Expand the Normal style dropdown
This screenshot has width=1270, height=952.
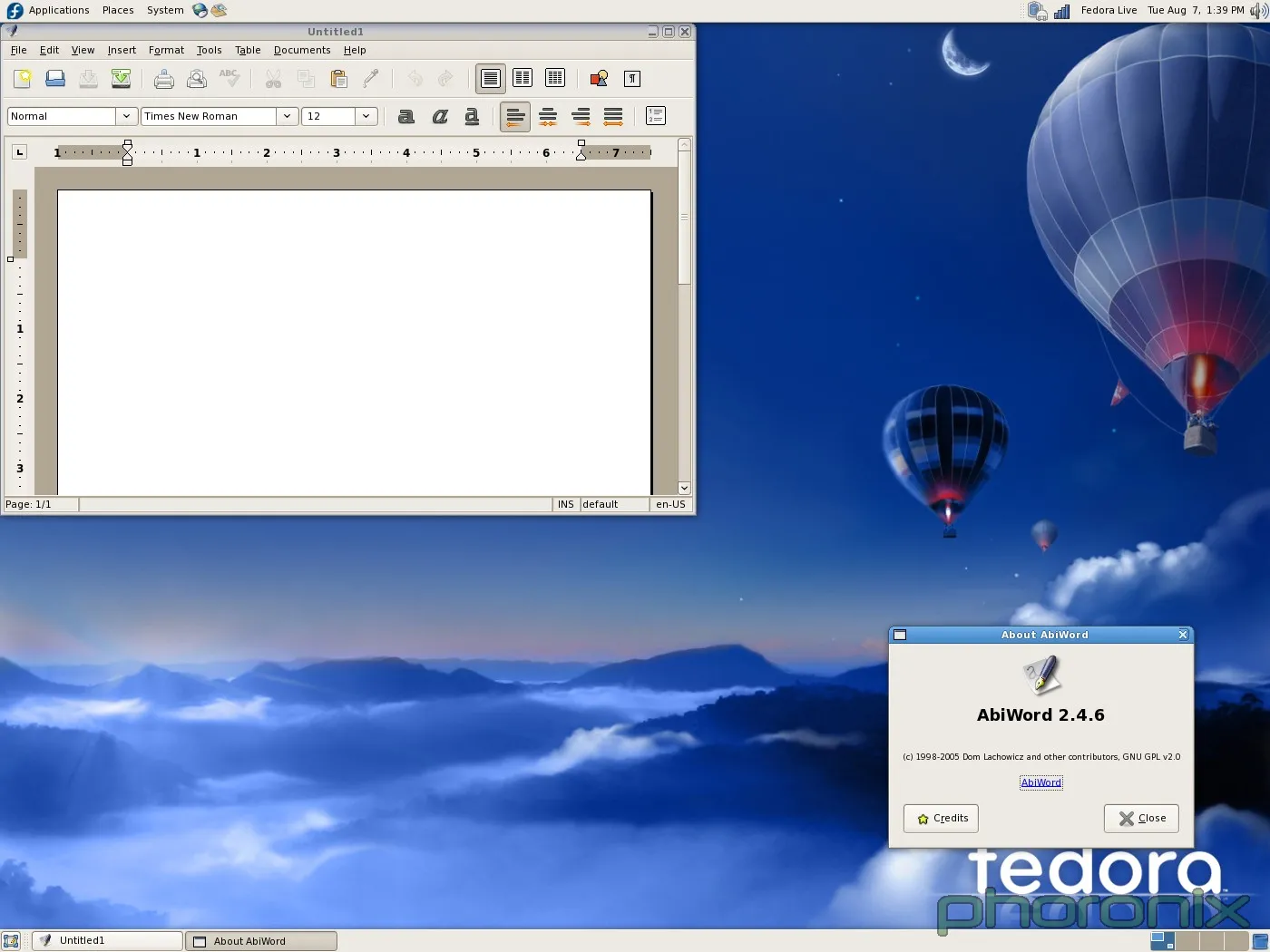(x=126, y=116)
